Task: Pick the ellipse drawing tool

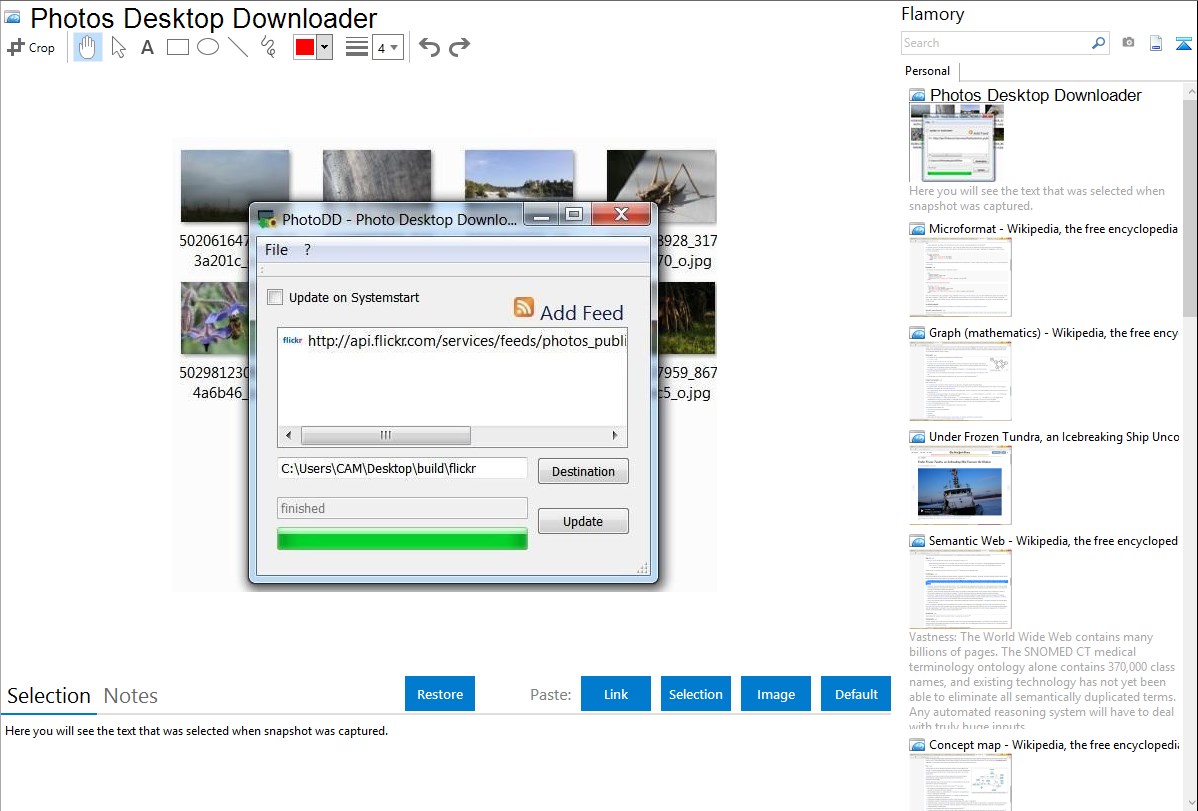Action: point(208,47)
